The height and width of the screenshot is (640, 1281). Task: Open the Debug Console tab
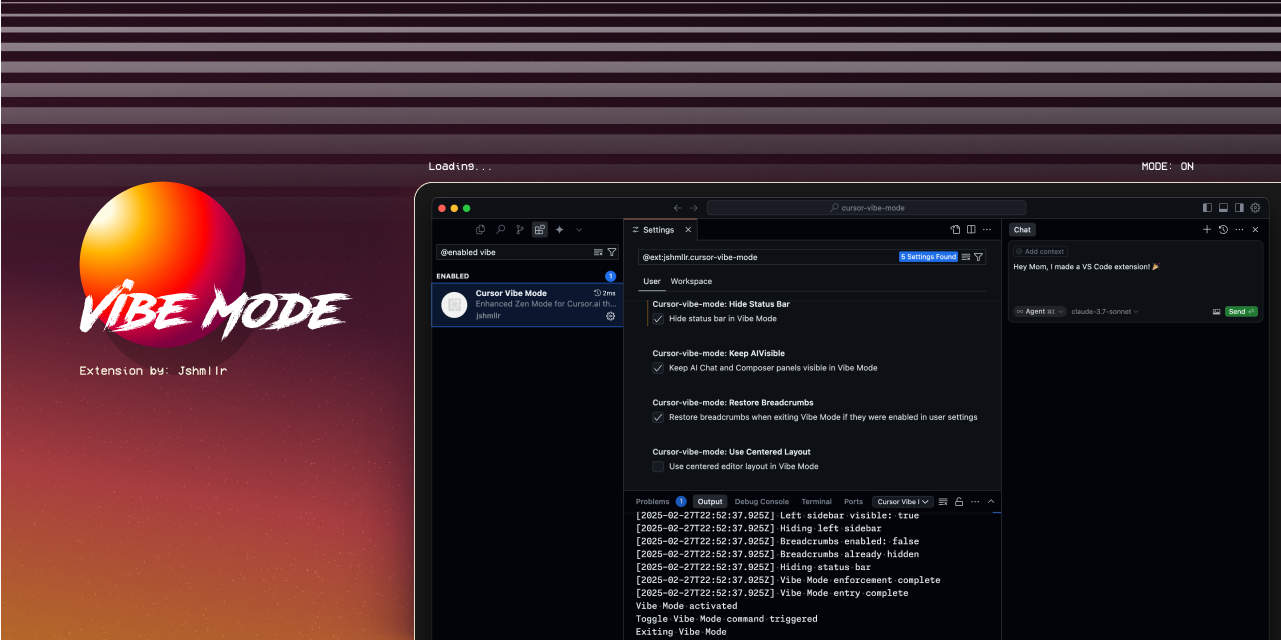(x=761, y=501)
